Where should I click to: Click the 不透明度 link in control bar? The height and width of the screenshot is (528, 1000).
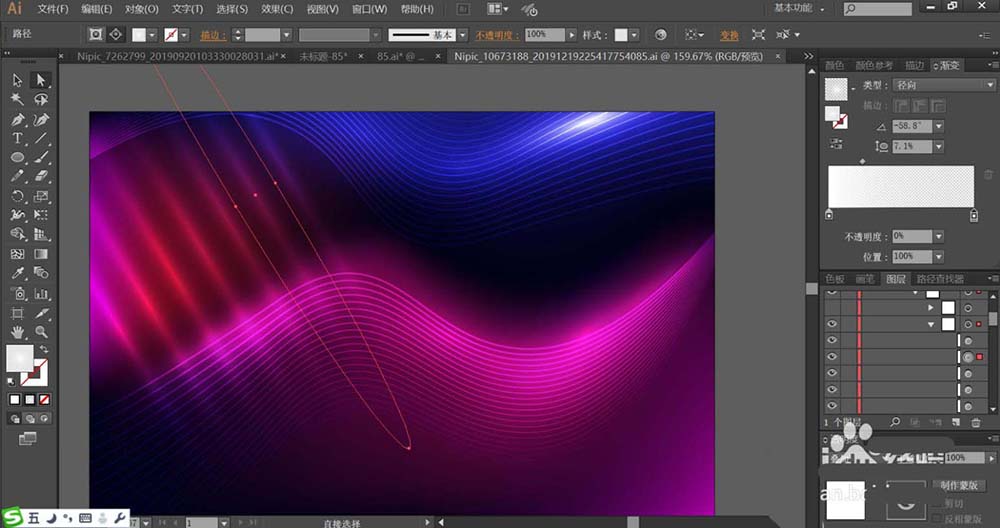[x=491, y=34]
